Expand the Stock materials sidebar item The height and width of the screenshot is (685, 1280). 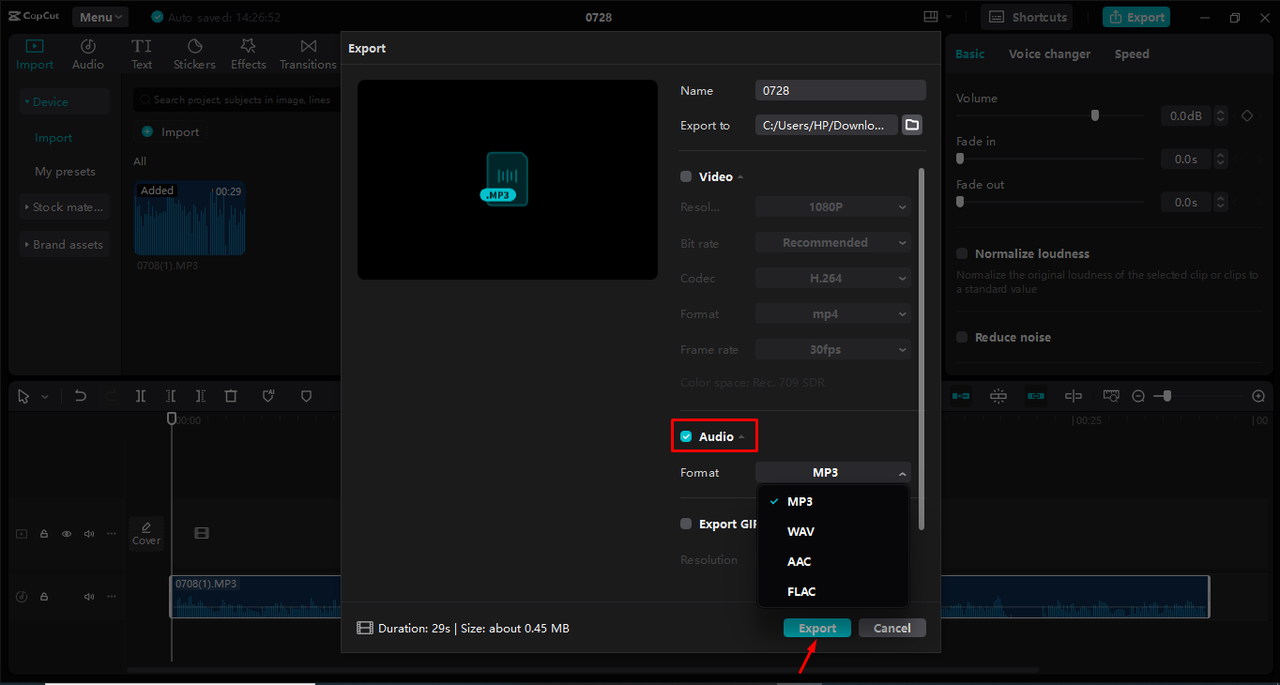[x=65, y=207]
